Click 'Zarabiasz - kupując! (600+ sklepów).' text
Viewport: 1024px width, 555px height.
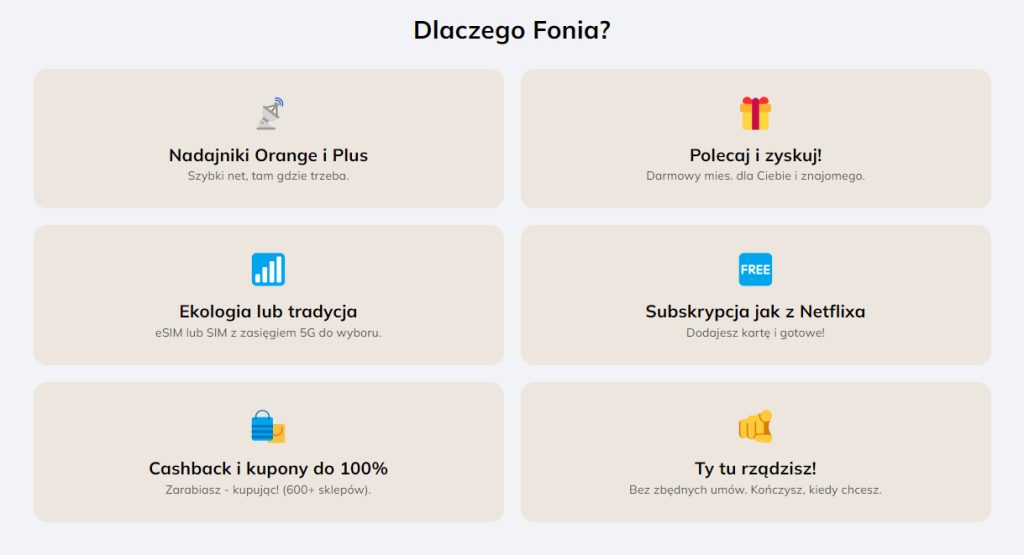coord(268,489)
